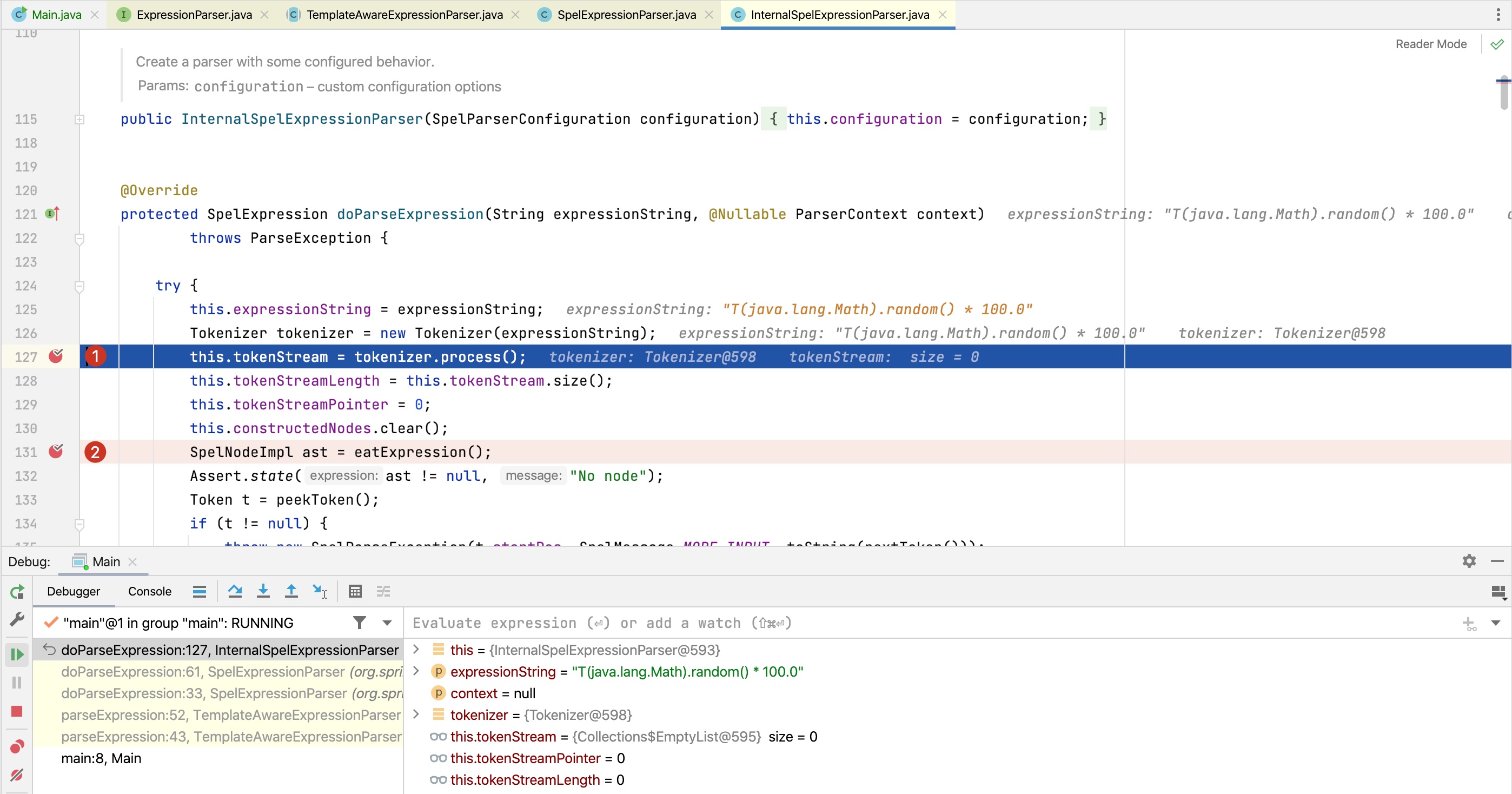This screenshot has height=794, width=1512.
Task: Select the Main debug session tab
Action: 105,561
